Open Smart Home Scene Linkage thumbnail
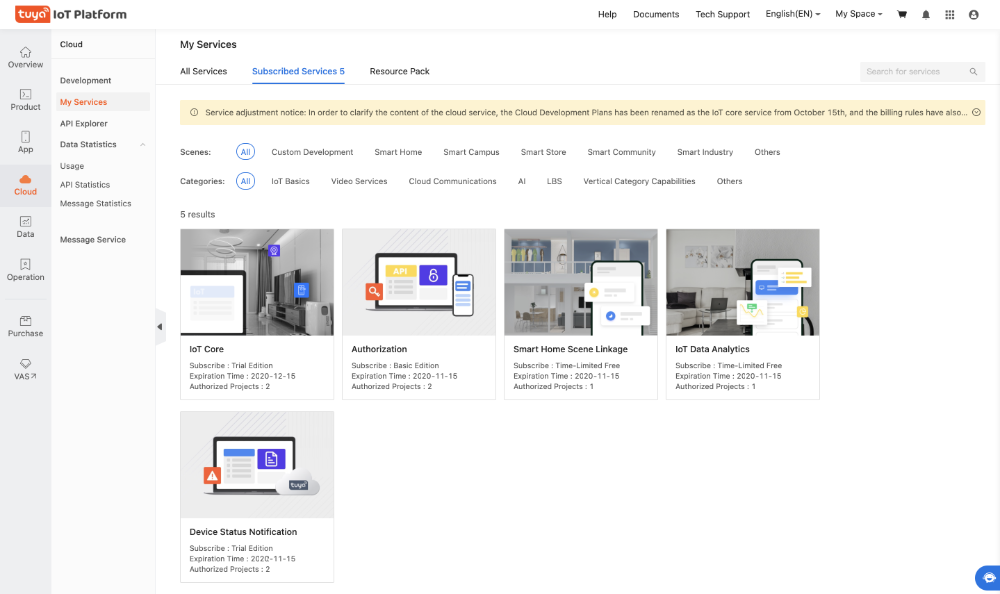 (x=581, y=282)
